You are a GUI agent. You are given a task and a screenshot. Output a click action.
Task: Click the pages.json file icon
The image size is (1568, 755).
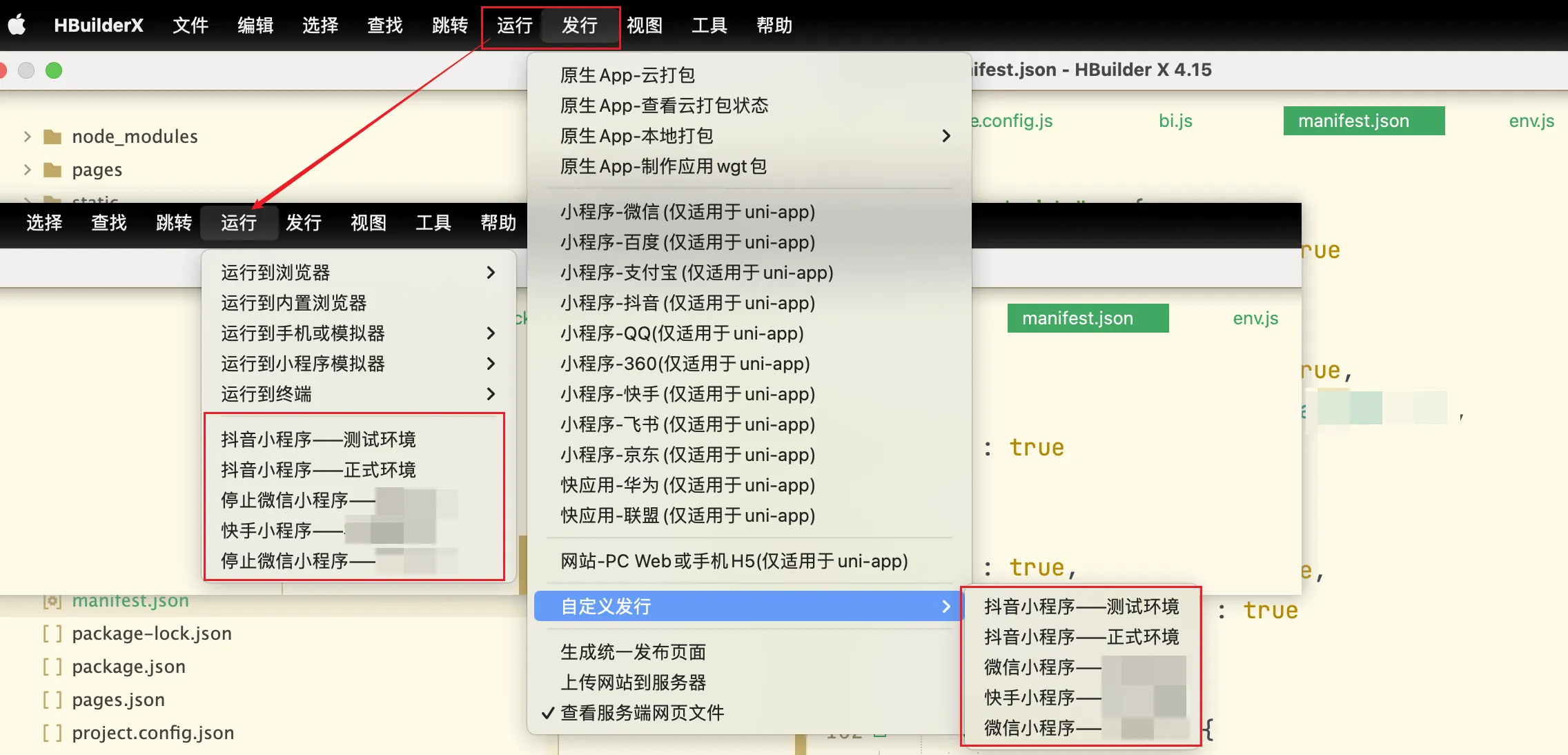[x=52, y=700]
